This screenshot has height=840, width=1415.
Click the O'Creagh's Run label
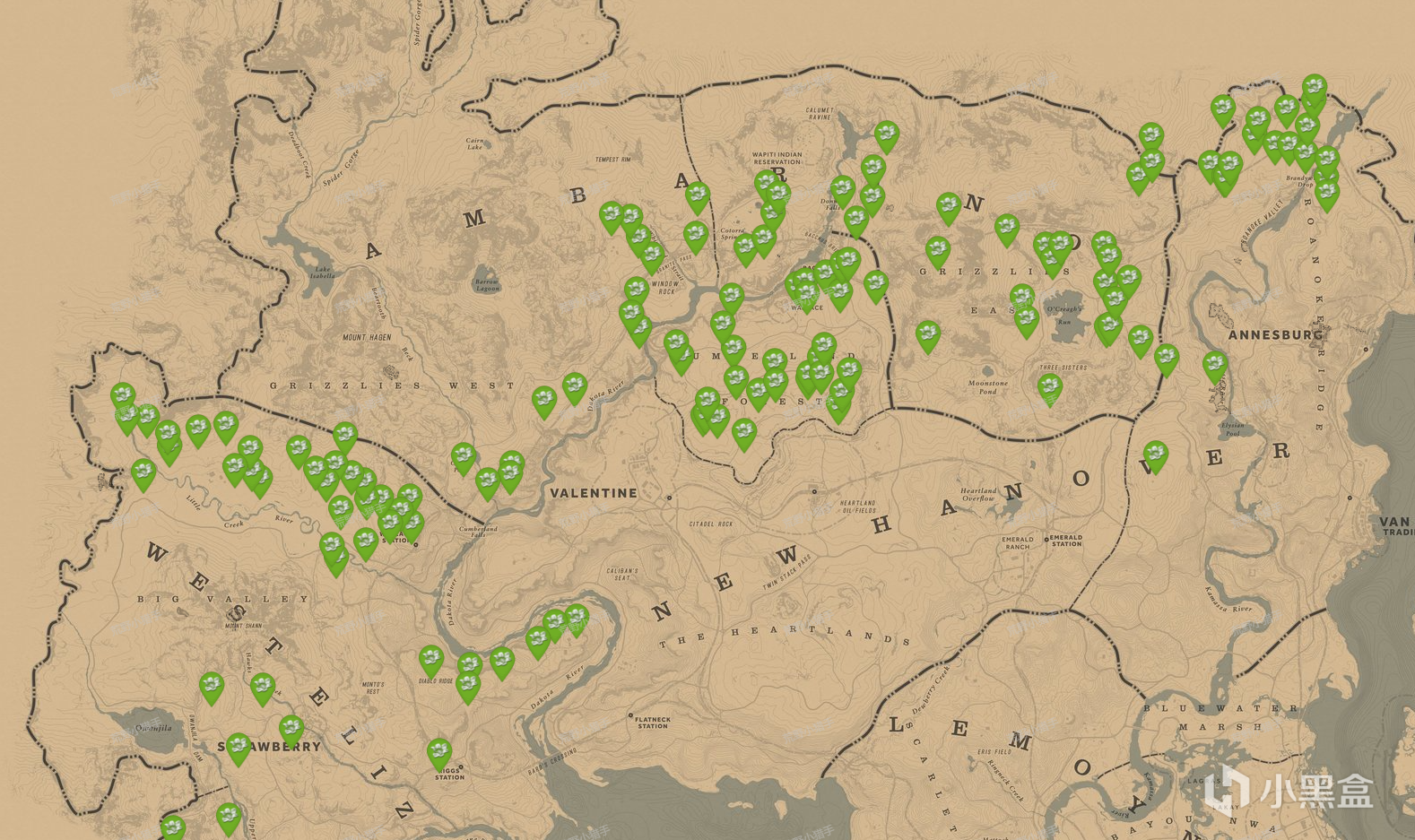coord(1064,316)
